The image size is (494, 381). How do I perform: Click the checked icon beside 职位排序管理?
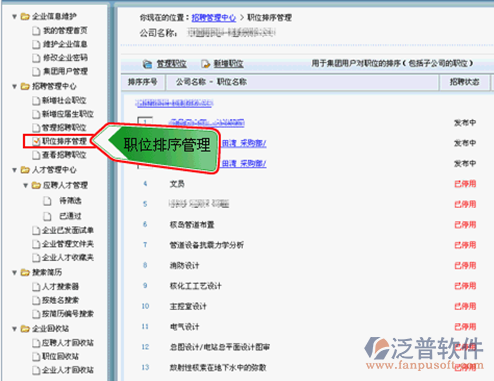coord(36,141)
